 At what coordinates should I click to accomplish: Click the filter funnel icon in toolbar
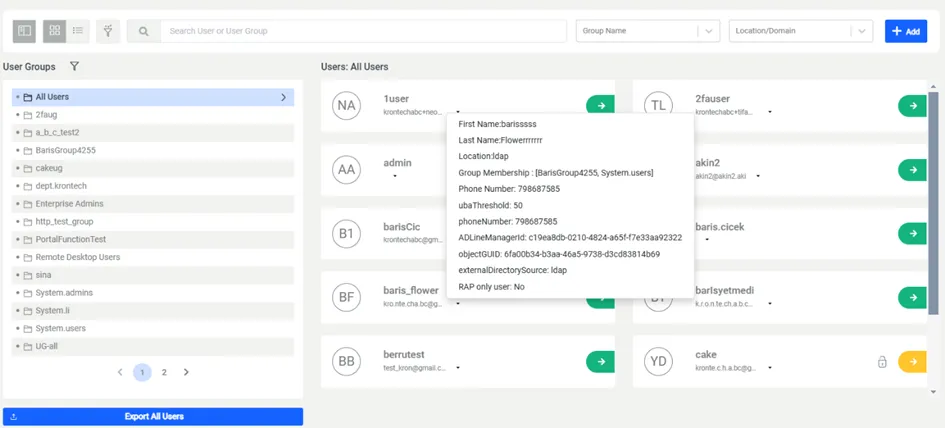108,31
